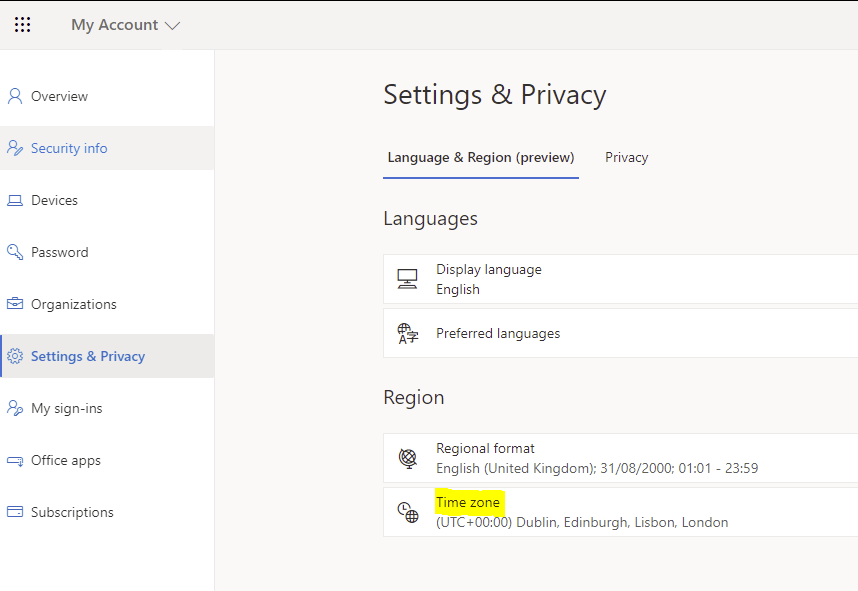The image size is (858, 591).
Task: Click the Devices laptop icon
Action: [15, 200]
